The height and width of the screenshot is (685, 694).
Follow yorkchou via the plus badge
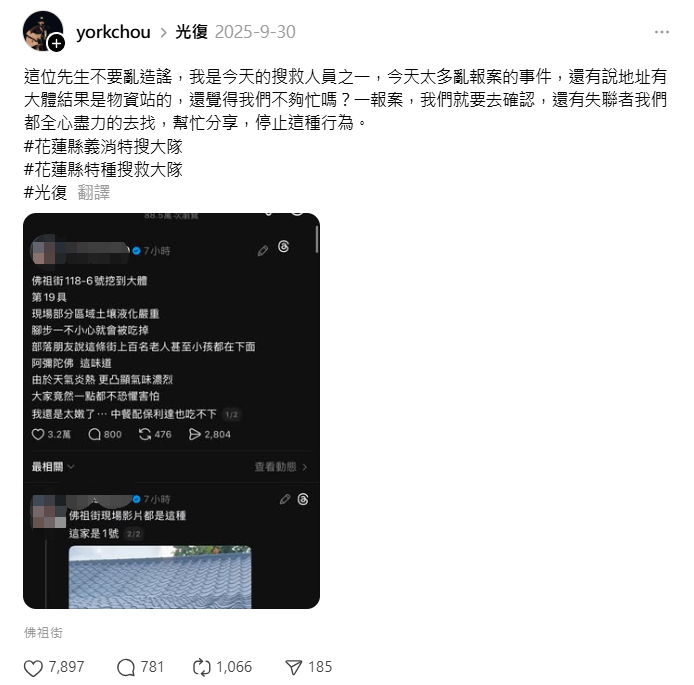point(57,43)
